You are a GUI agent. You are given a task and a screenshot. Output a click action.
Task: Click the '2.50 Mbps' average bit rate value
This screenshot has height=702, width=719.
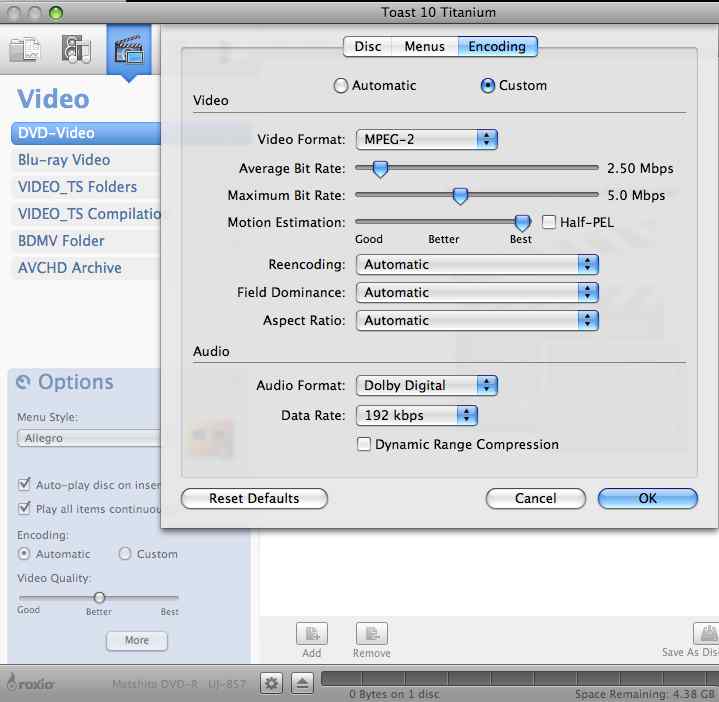coord(640,169)
